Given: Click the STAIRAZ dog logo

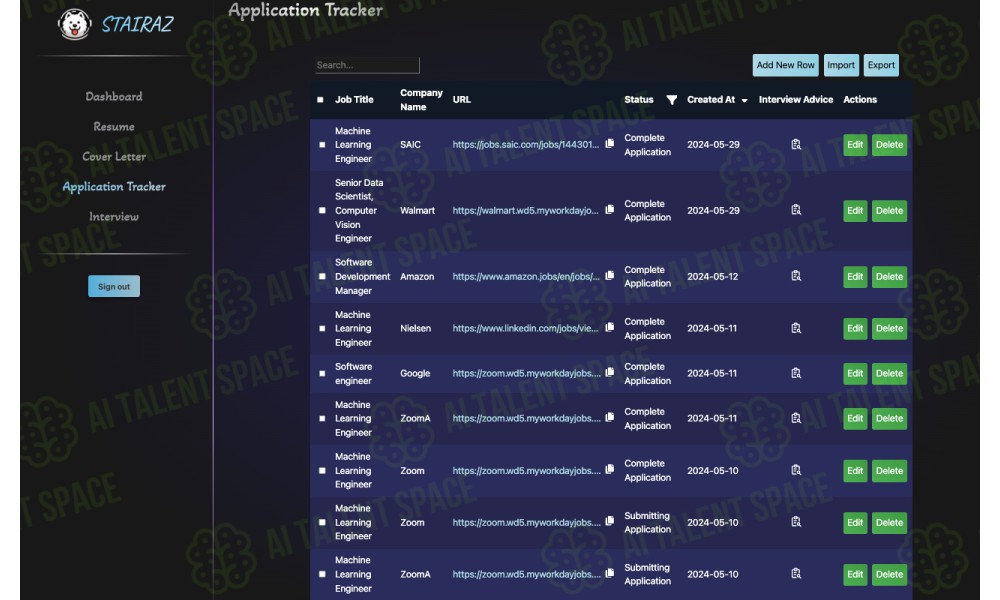Looking at the screenshot, I should tap(75, 24).
